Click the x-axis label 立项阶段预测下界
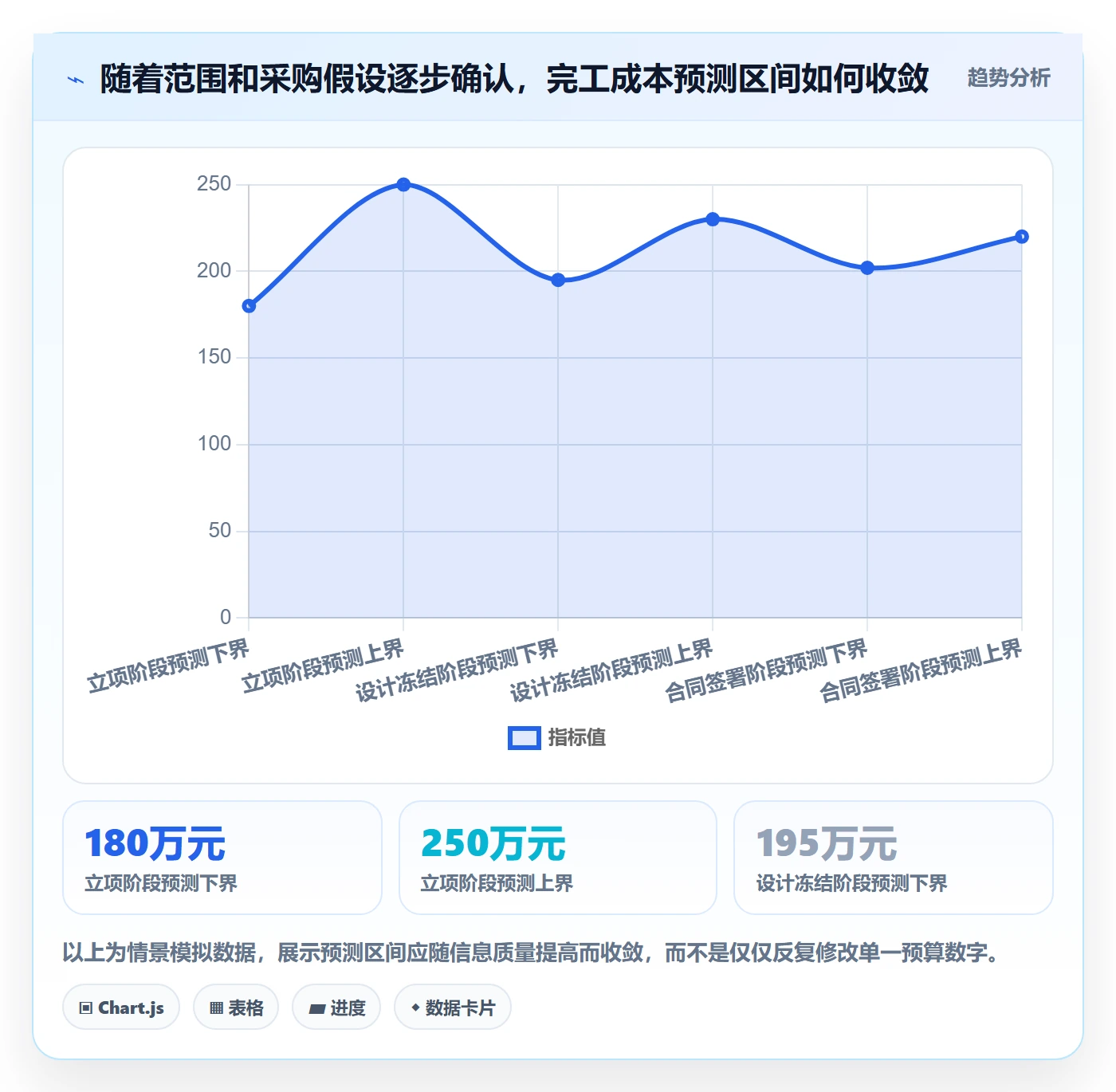This screenshot has width=1116, height=1092. [x=168, y=666]
